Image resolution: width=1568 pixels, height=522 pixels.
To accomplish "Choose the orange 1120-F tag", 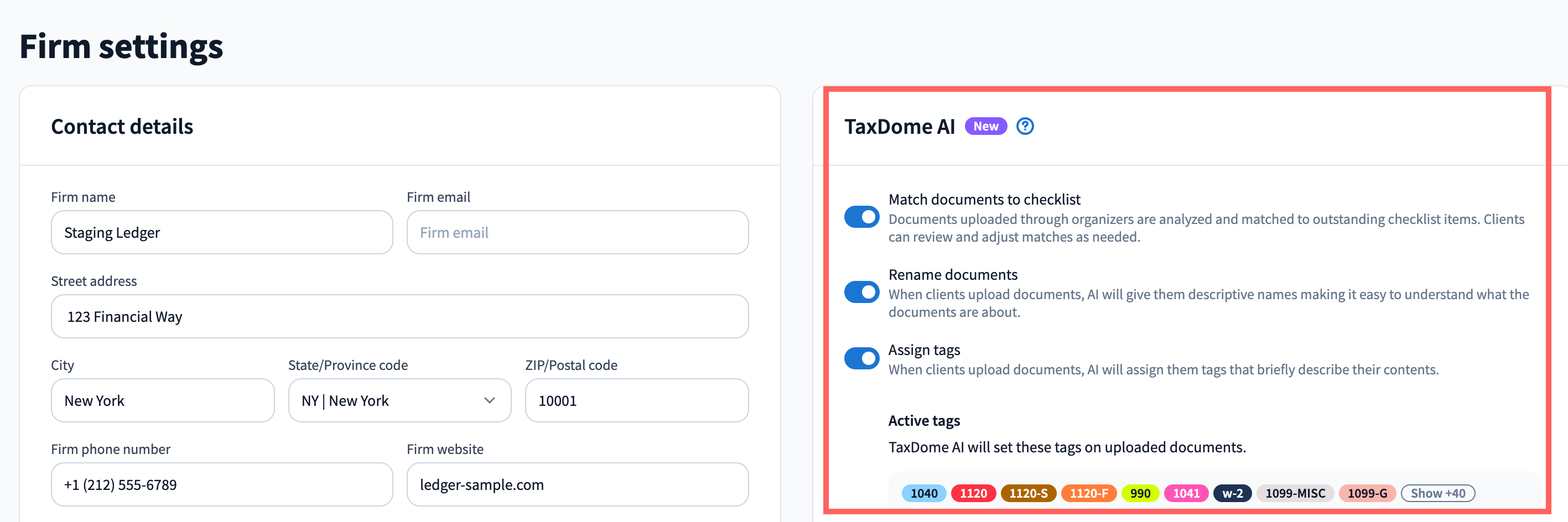I will coord(1088,493).
